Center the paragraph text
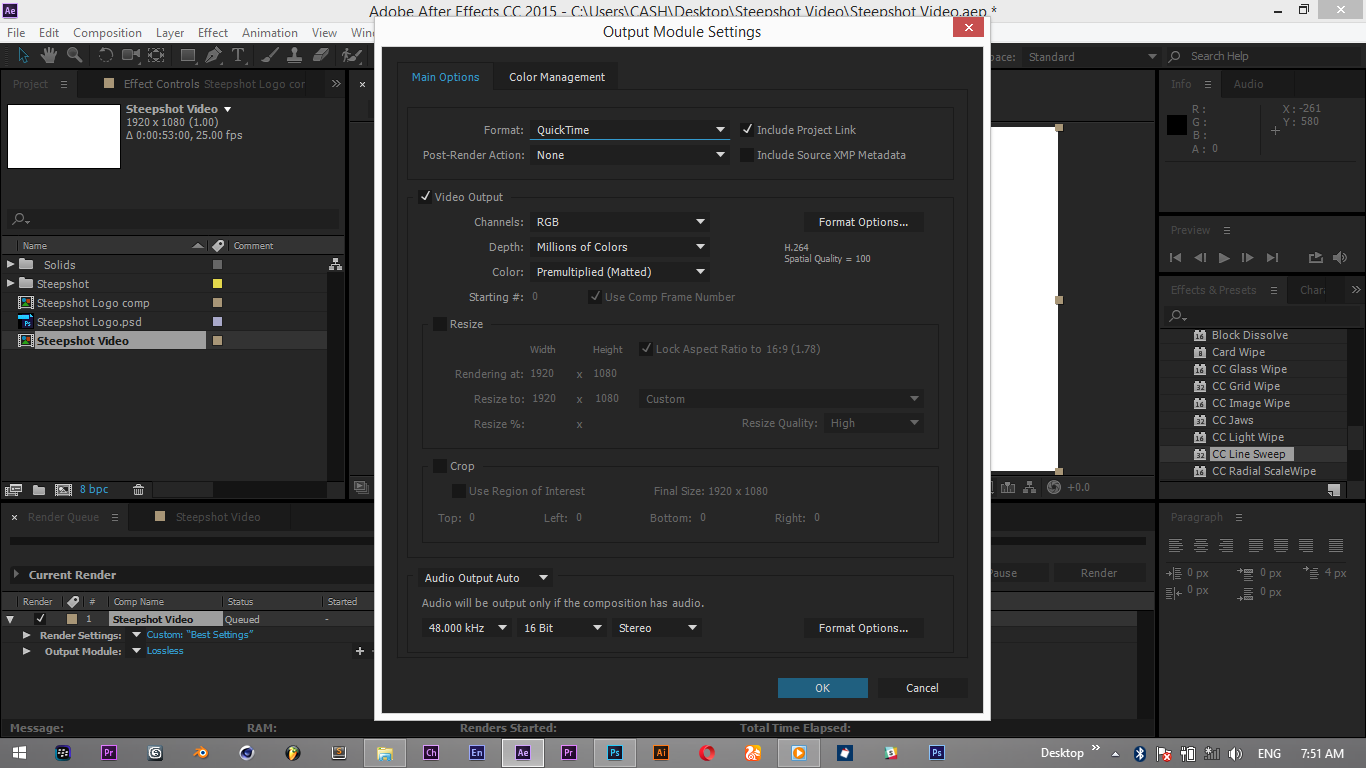 pyautogui.click(x=1201, y=546)
